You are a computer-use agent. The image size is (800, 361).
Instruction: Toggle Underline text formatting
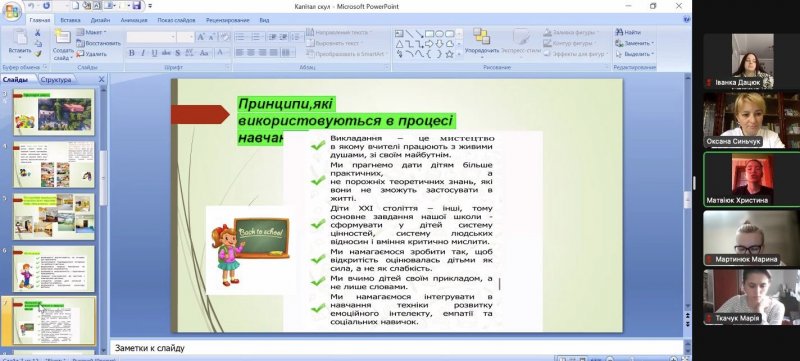point(154,53)
